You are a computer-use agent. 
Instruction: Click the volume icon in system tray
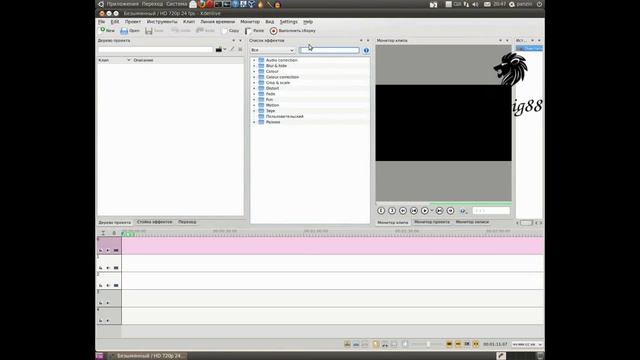tap(476, 4)
